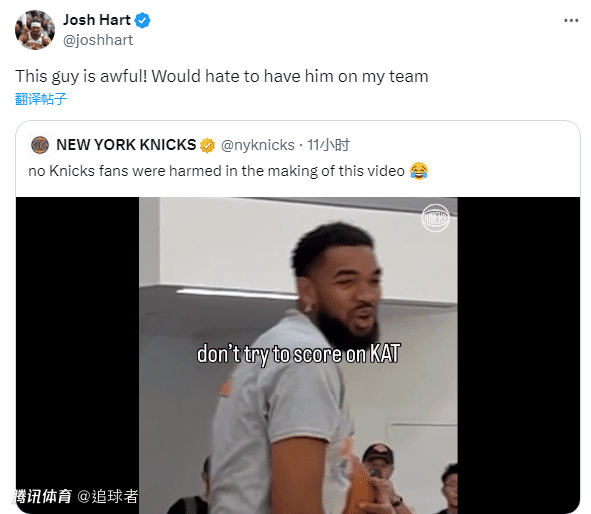
Task: Click the quoted tweet text about Knicks fans
Action: 216,171
